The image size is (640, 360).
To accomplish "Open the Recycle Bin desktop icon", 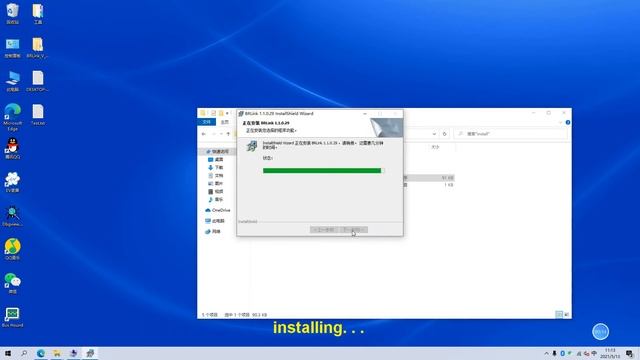I will click(x=13, y=13).
